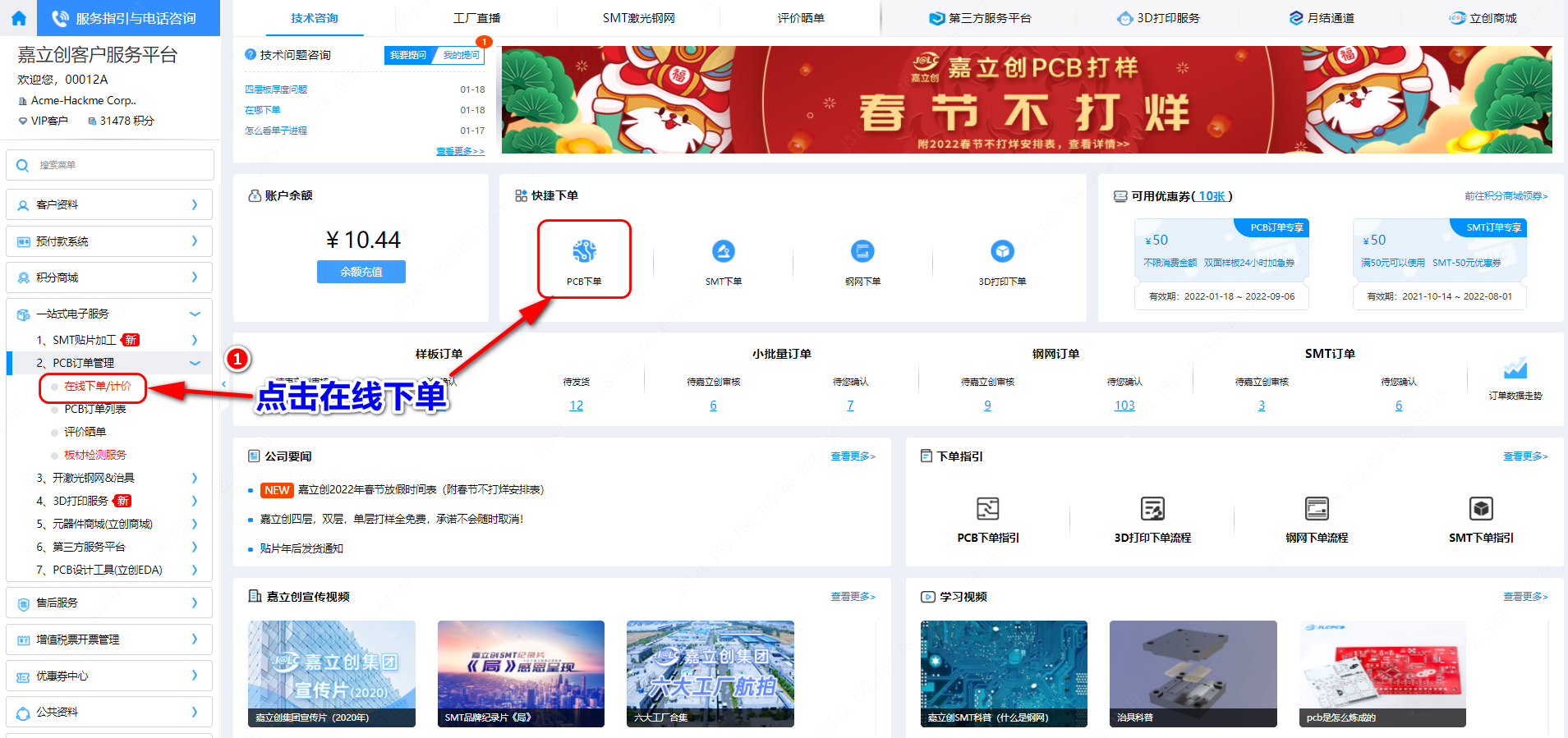This screenshot has width=1568, height=738.
Task: Open SMT下单 quick order icon
Action: coord(723,251)
